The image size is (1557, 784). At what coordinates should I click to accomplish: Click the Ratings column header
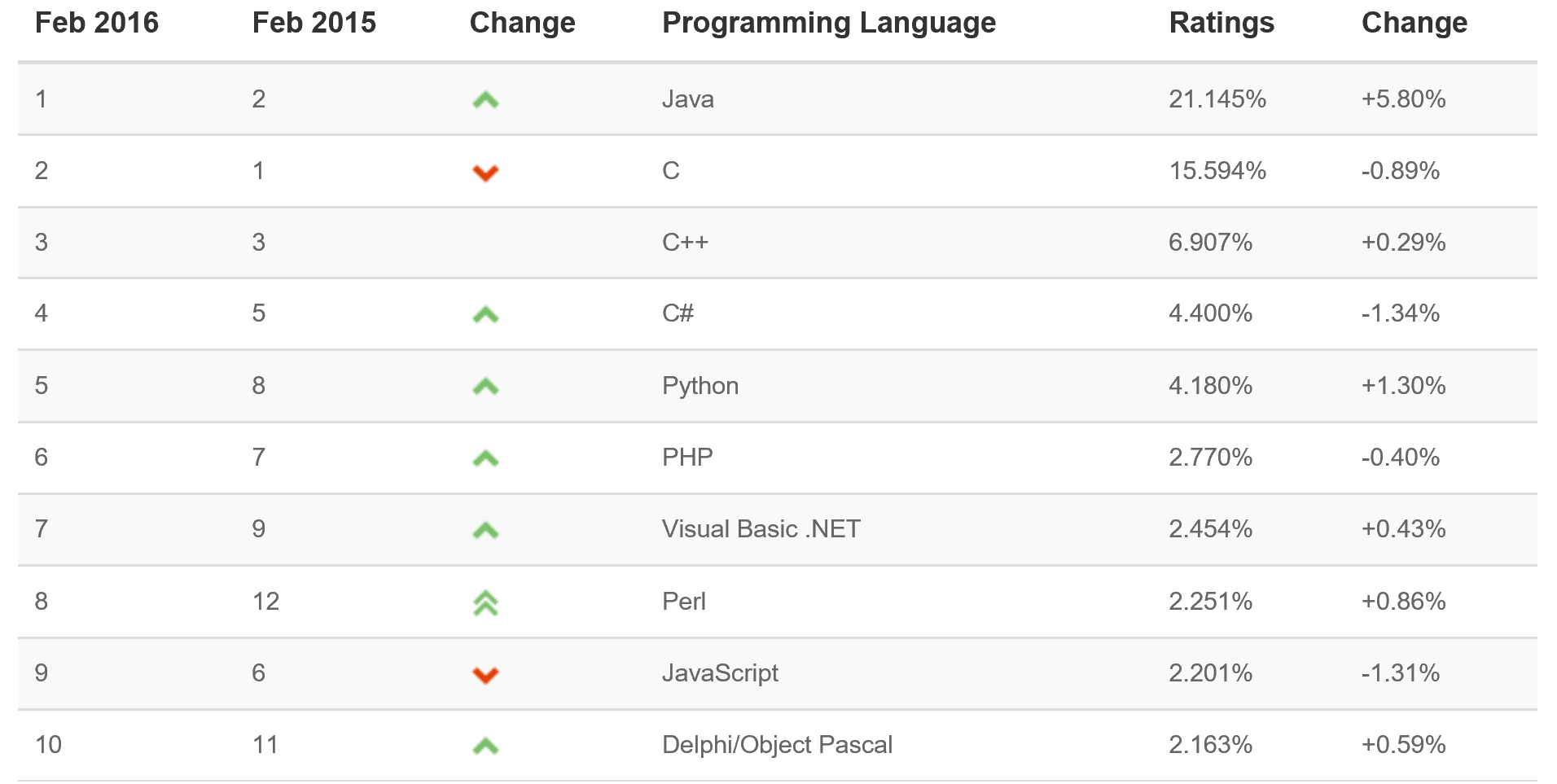click(1221, 24)
